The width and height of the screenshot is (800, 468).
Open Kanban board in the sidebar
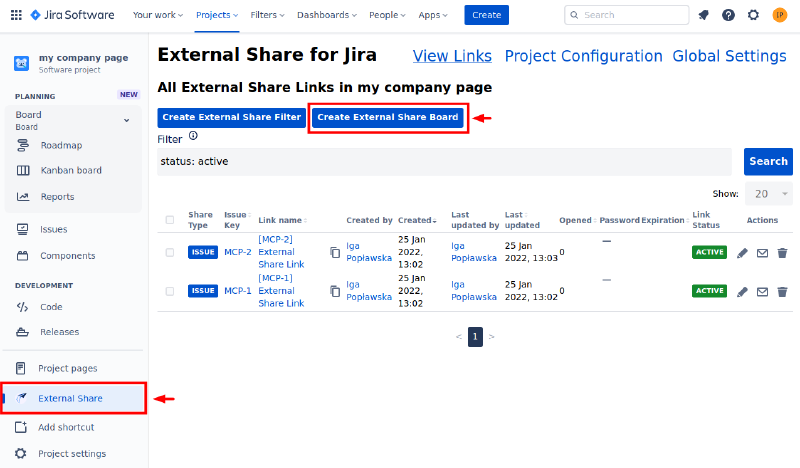[73, 170]
